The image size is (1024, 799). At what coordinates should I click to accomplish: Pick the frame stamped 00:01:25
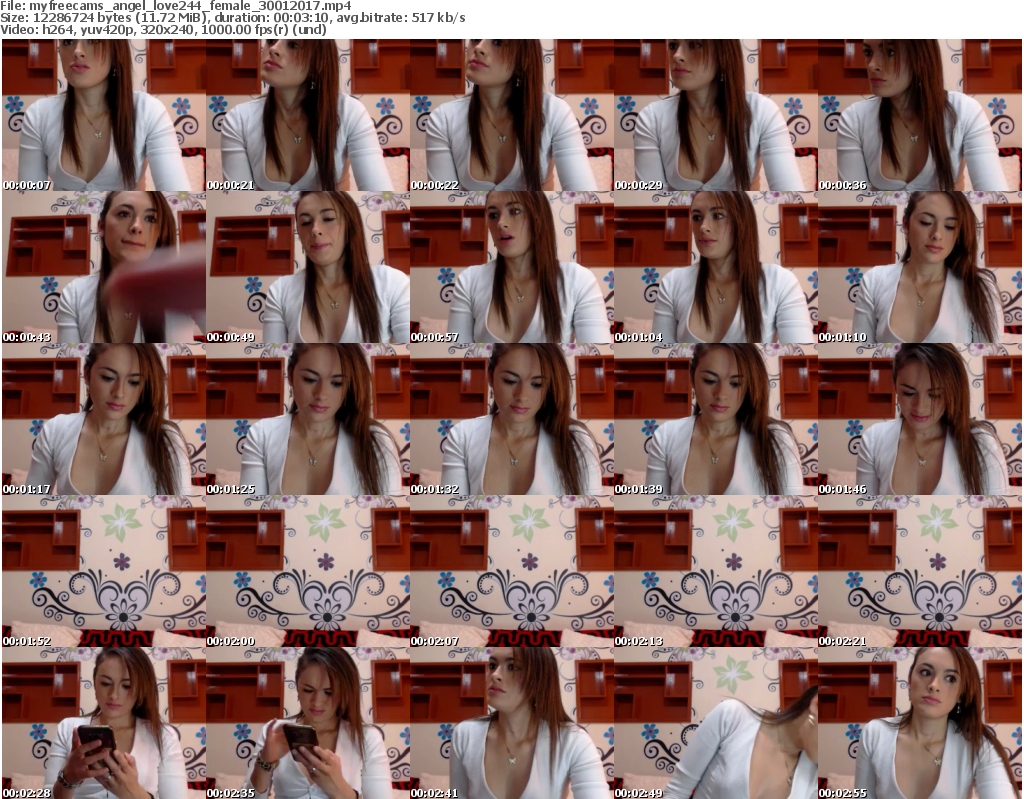click(x=308, y=419)
